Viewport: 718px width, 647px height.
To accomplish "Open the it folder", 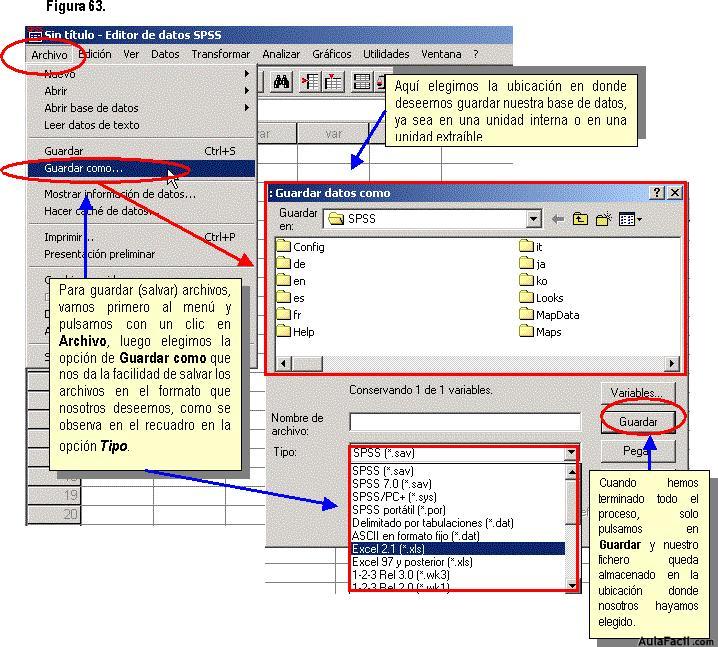I will pyautogui.click(x=531, y=247).
